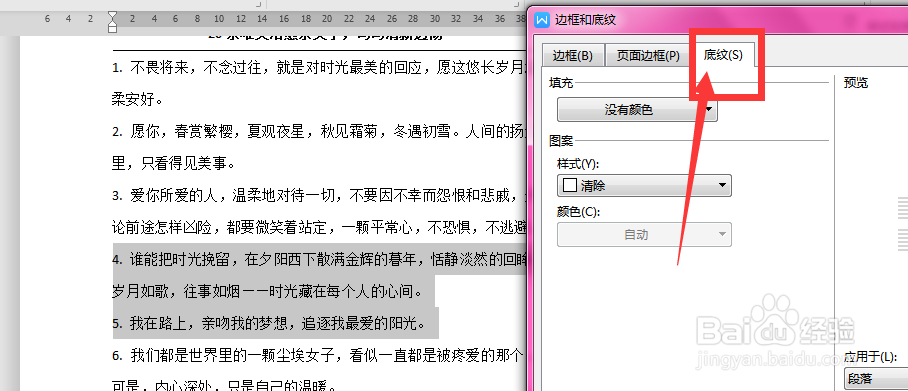Click the line starting 论前途怎样凶险
Screen dimensions: 908x391
(319, 228)
